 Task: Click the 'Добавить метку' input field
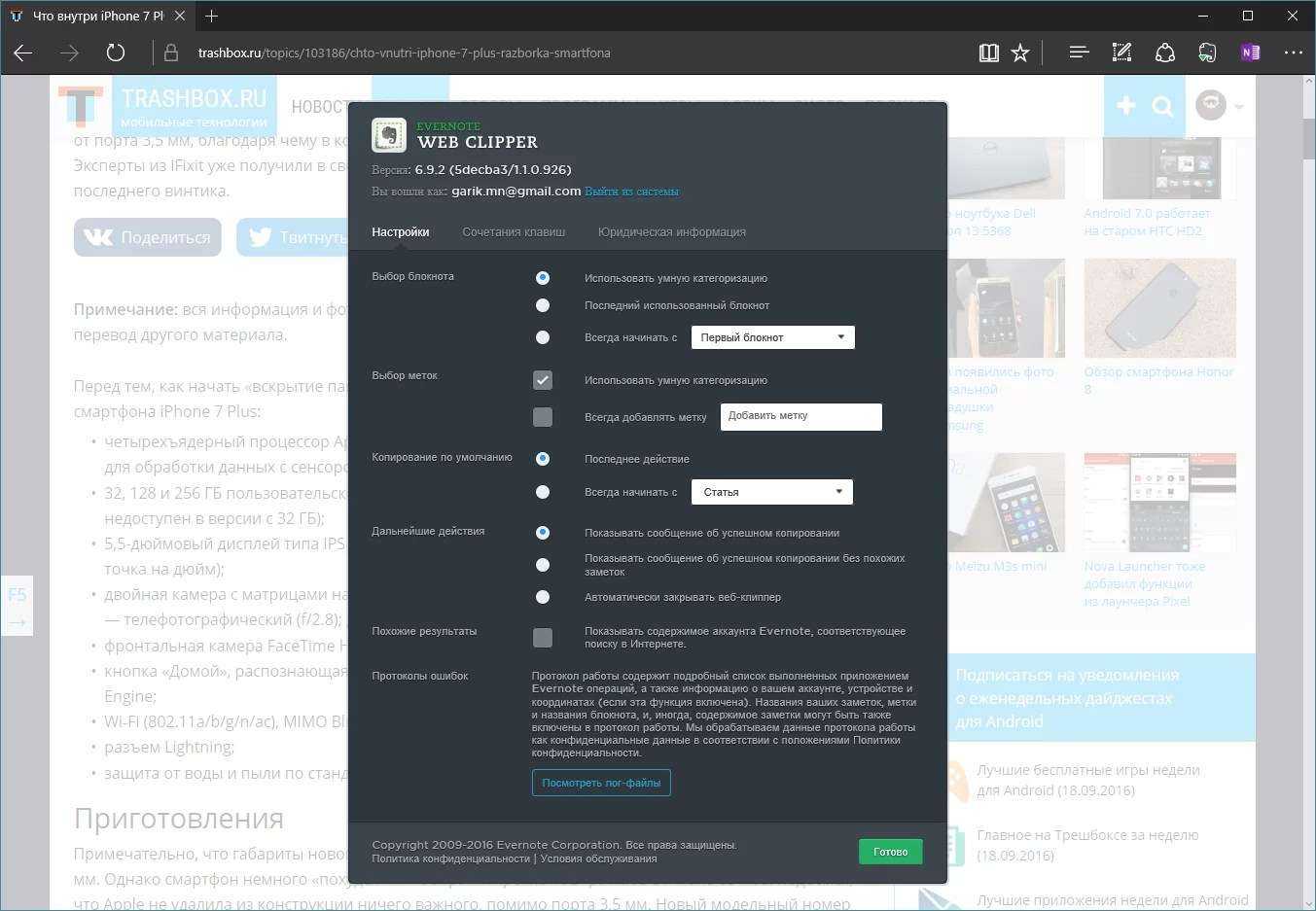[x=800, y=416]
